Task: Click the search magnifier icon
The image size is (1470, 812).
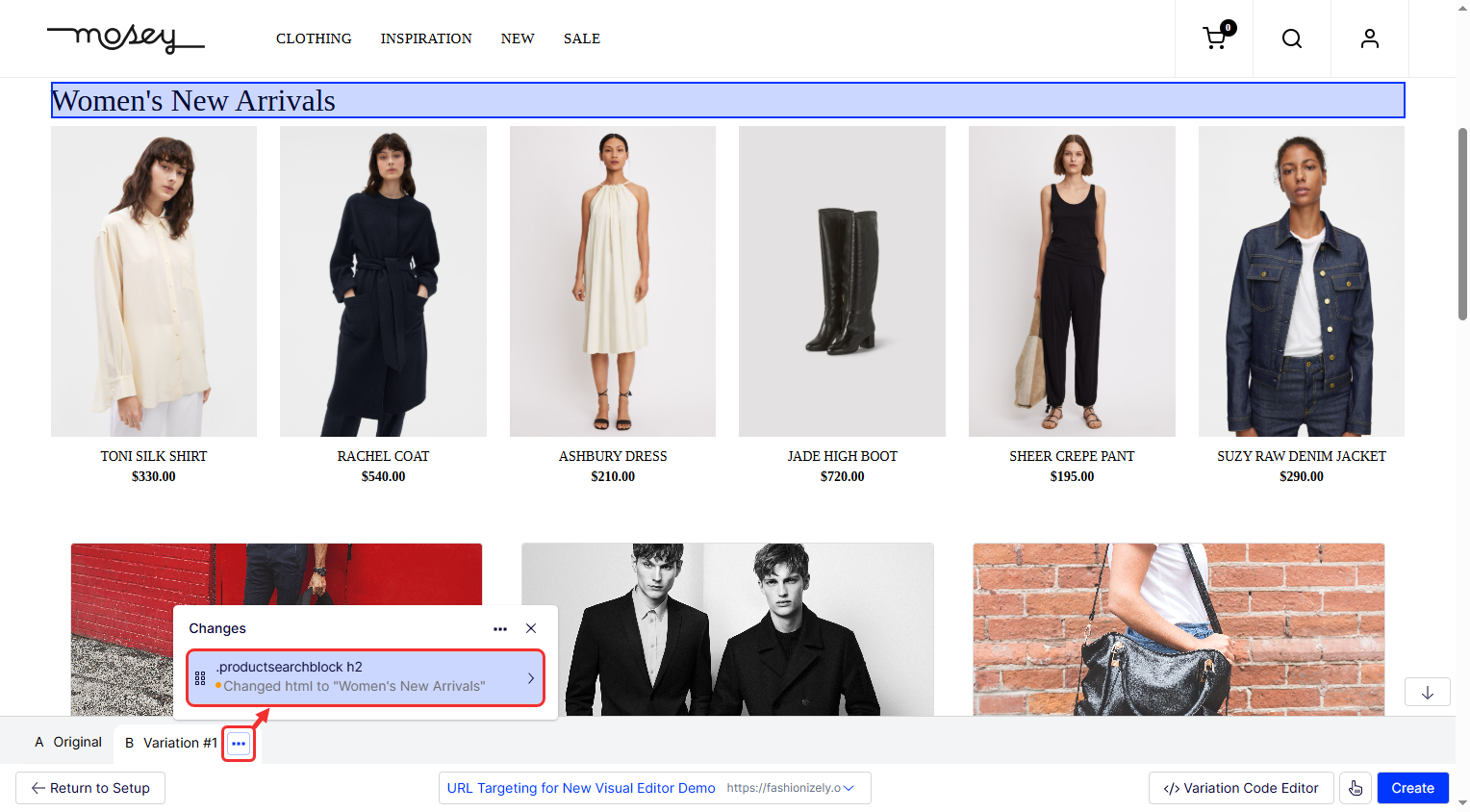Action: point(1292,38)
